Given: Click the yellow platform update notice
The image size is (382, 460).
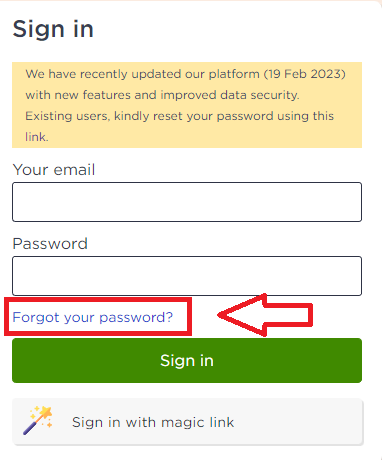Looking at the screenshot, I should [x=187, y=105].
